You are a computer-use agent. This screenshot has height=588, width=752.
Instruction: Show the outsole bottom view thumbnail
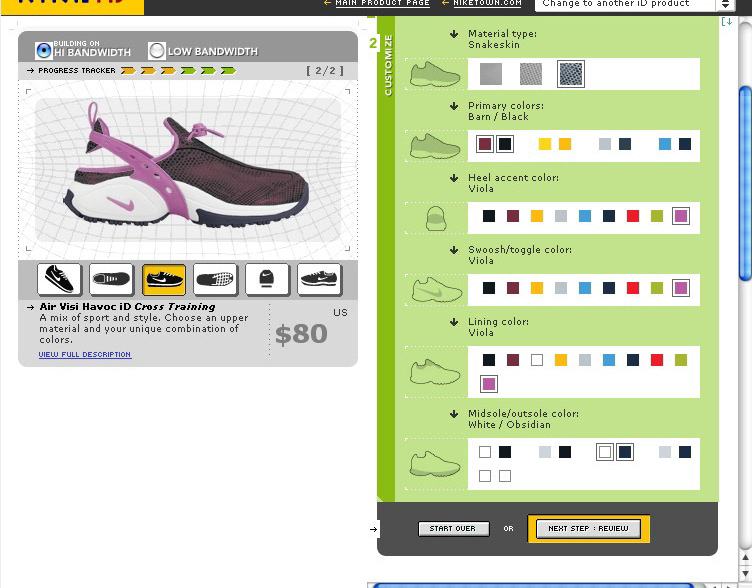(215, 279)
